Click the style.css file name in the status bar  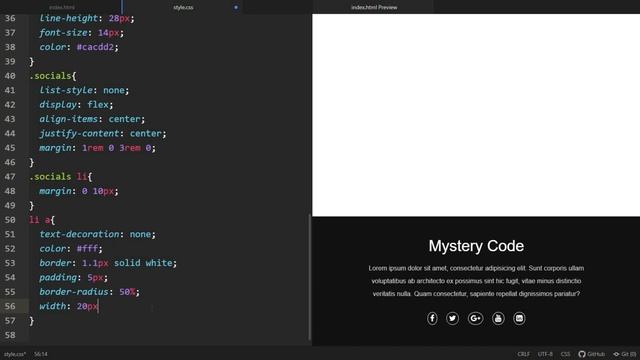pos(15,354)
